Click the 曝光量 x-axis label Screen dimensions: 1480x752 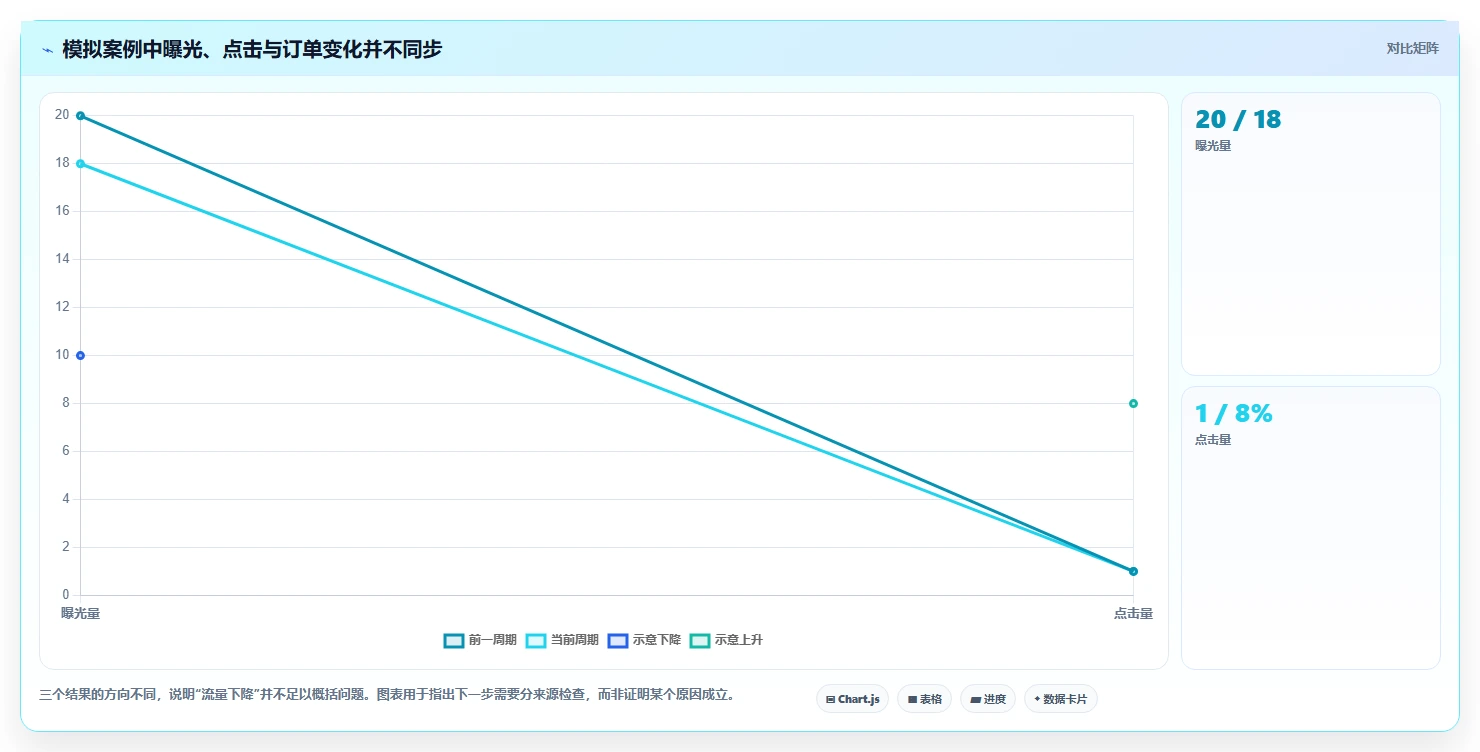click(80, 613)
